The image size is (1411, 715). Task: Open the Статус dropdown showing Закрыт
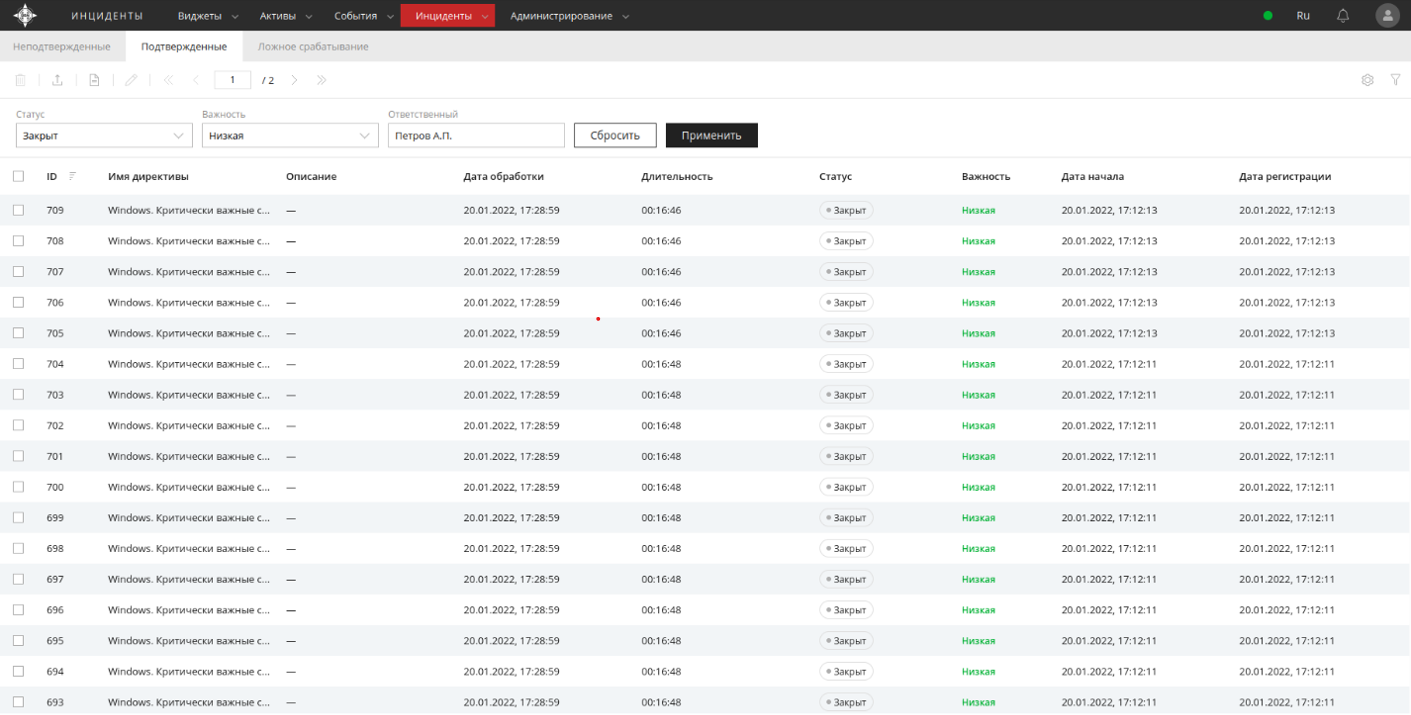[x=104, y=135]
